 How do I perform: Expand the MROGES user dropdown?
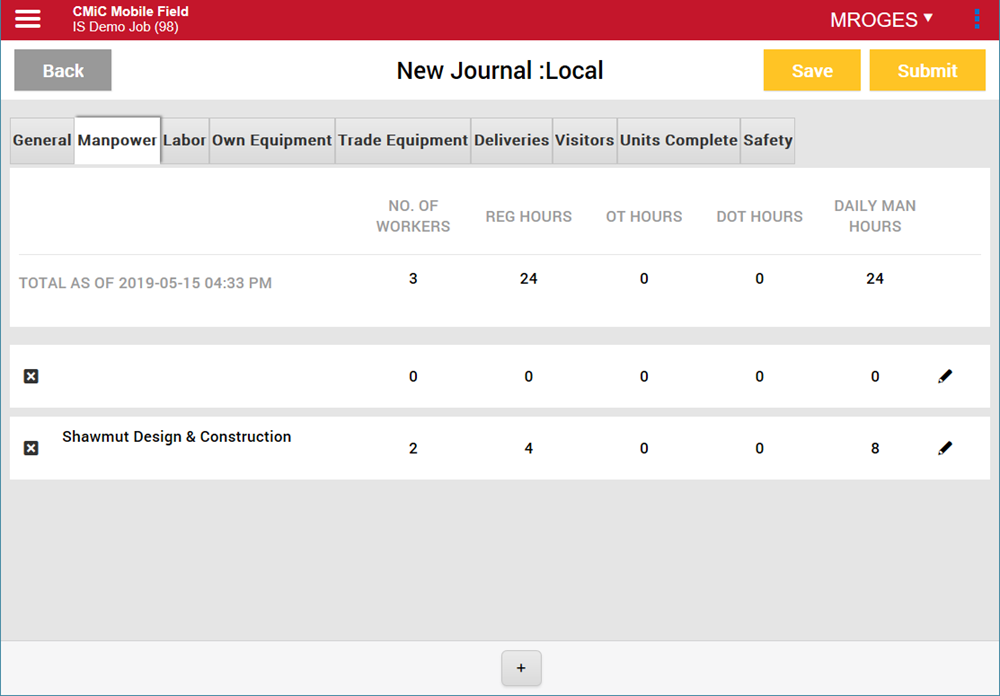[881, 20]
